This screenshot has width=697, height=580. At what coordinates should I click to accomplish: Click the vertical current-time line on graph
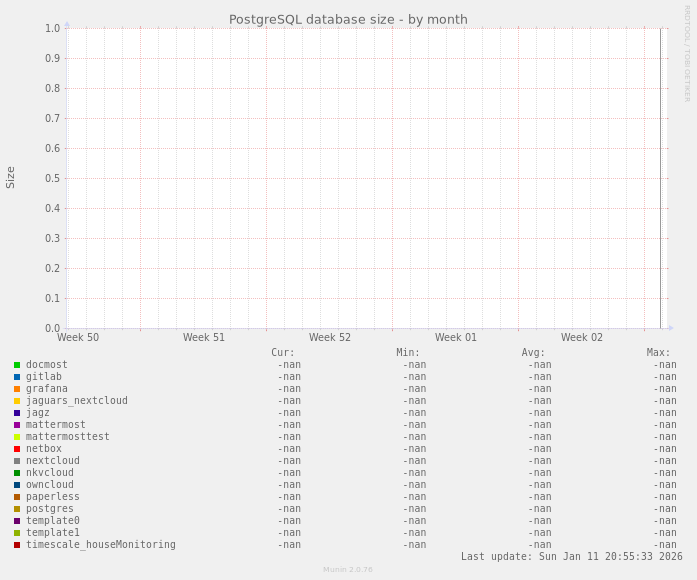(661, 178)
